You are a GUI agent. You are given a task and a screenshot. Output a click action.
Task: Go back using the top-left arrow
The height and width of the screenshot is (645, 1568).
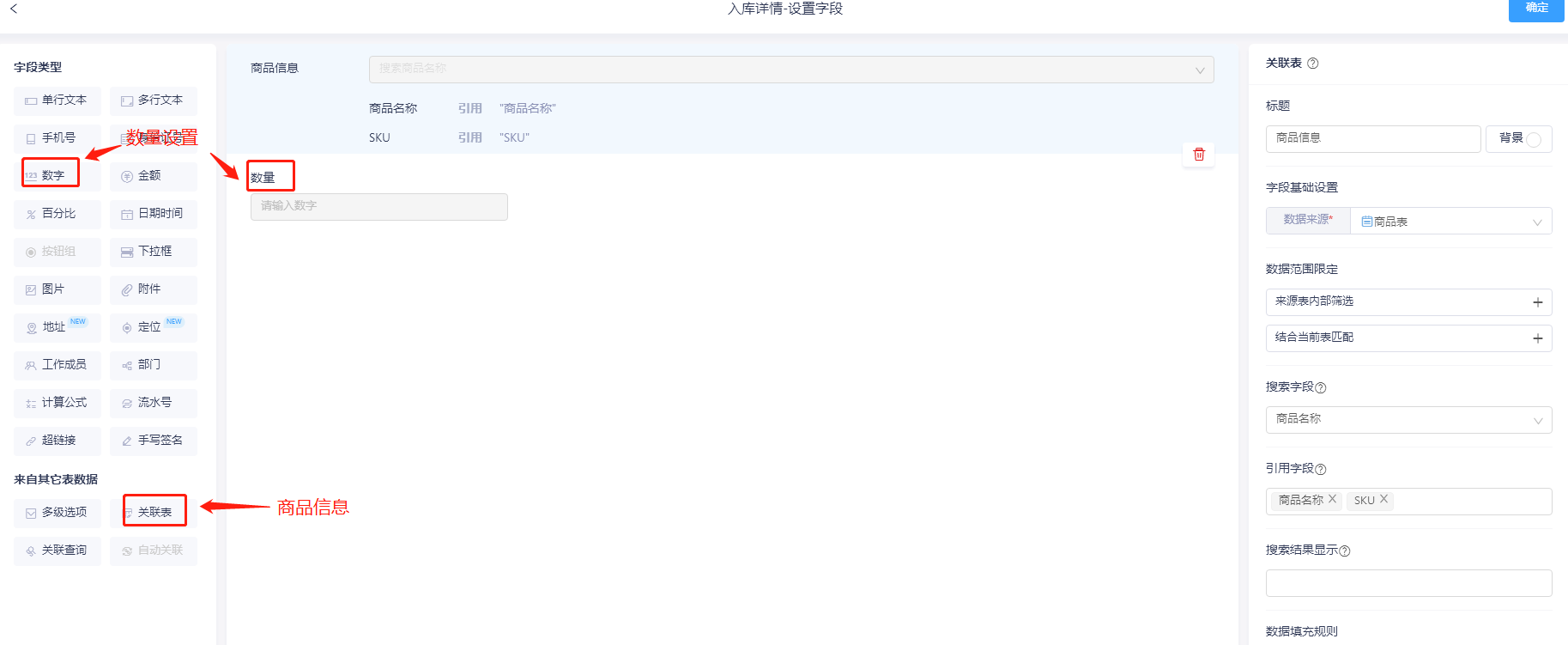[x=14, y=9]
